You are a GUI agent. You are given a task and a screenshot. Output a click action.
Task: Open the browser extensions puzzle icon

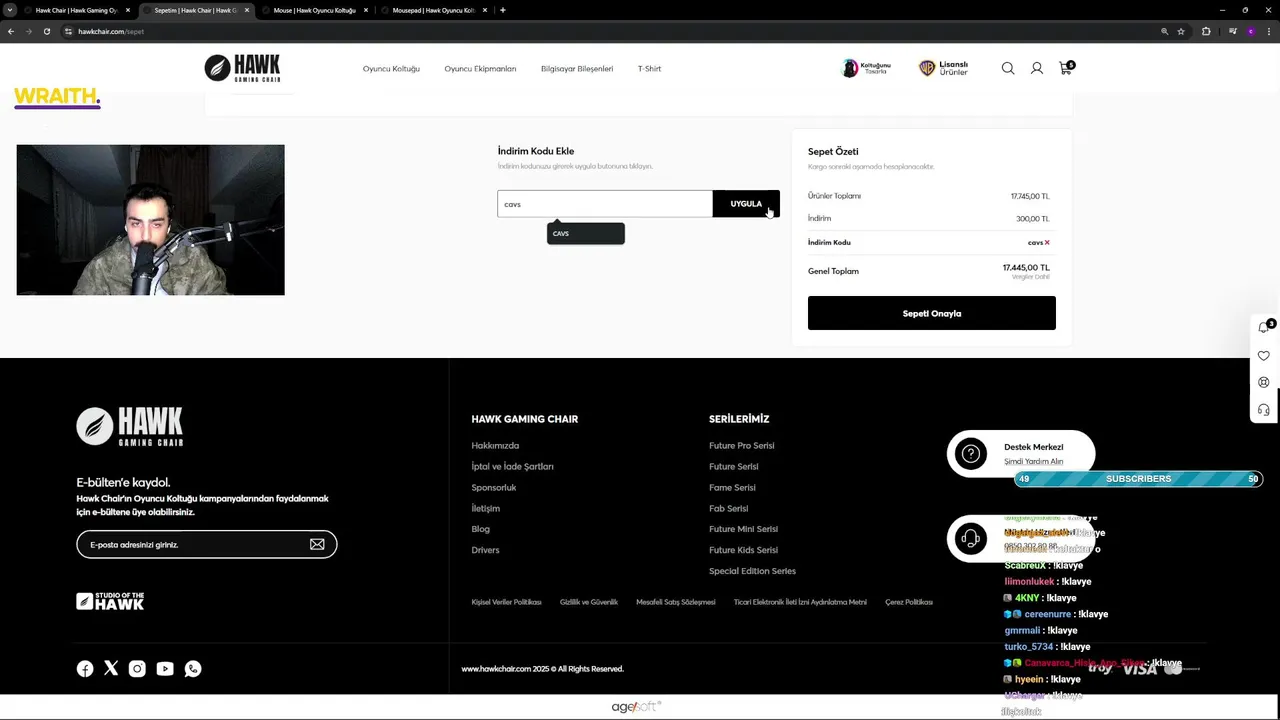click(1206, 31)
